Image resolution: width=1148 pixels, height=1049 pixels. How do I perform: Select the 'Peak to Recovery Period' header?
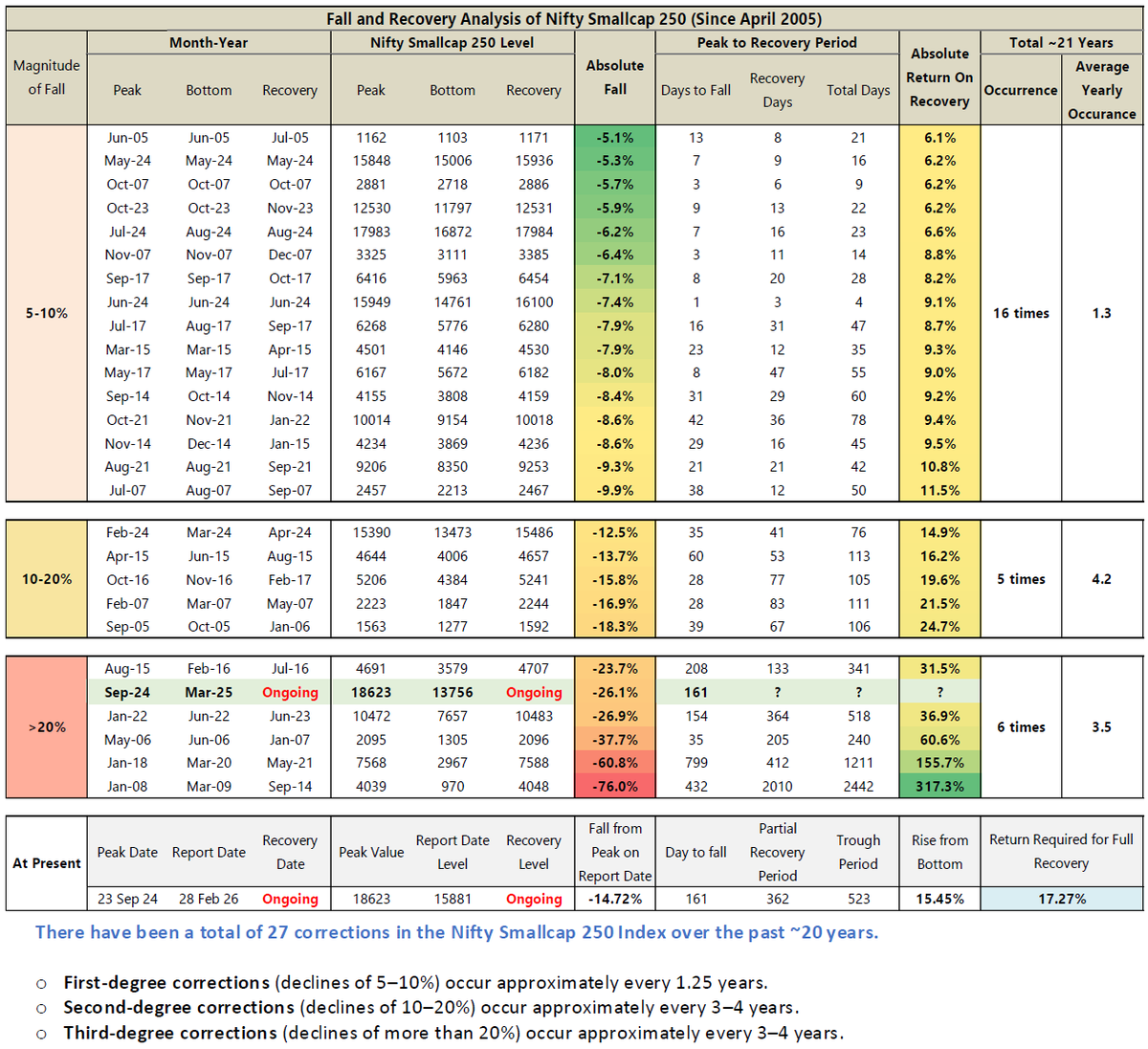pyautogui.click(x=777, y=43)
